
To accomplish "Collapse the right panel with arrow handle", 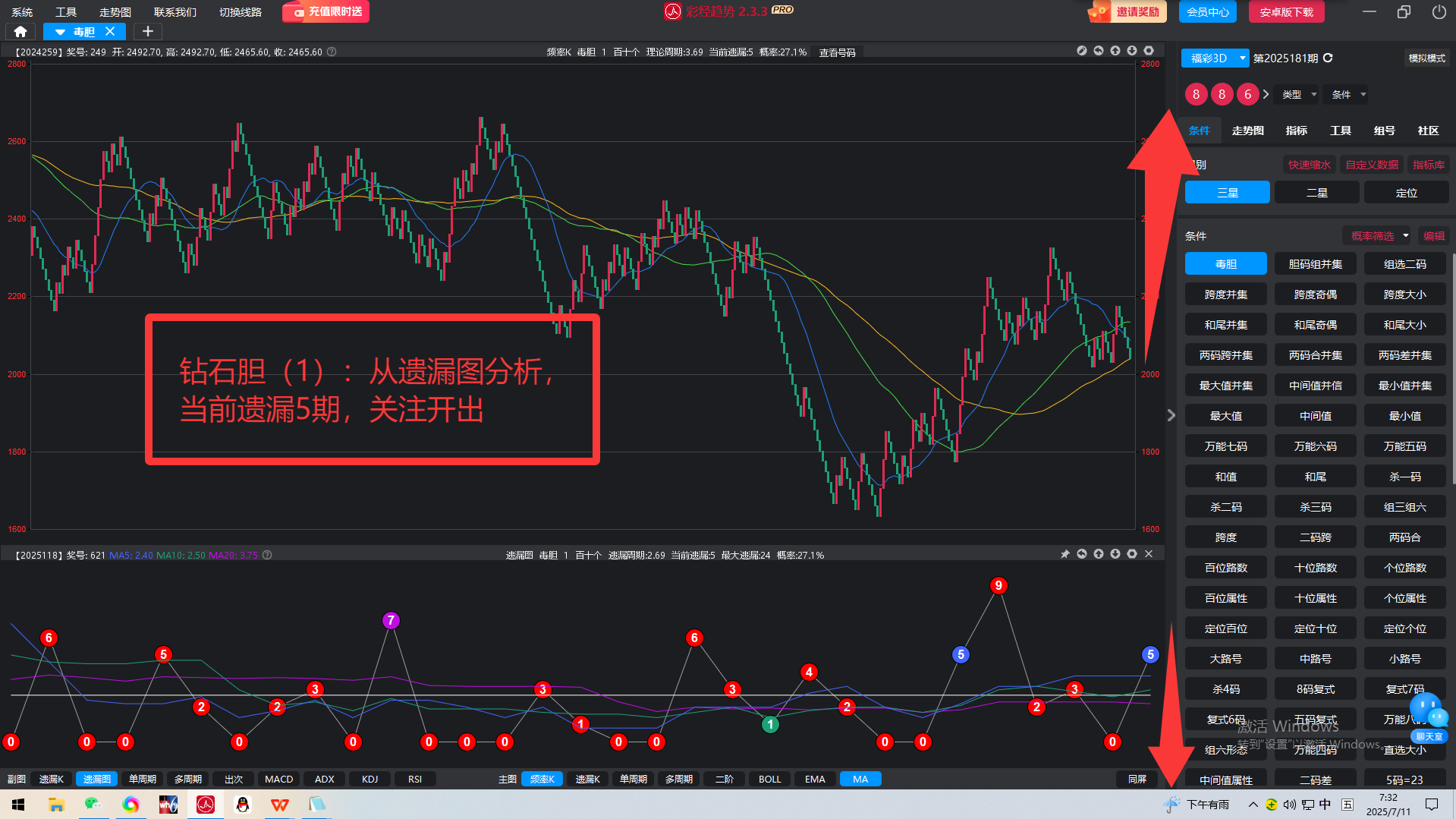I will (x=1171, y=415).
